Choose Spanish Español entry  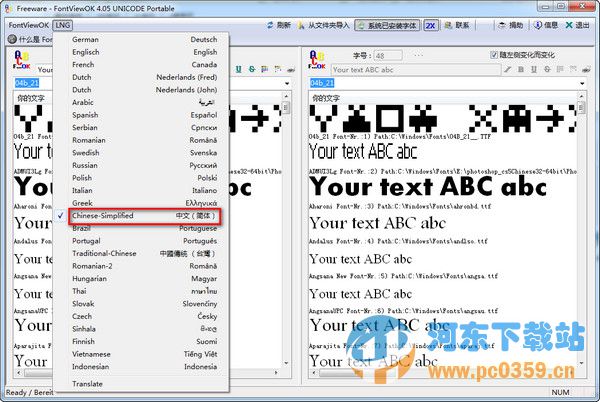(x=145, y=115)
